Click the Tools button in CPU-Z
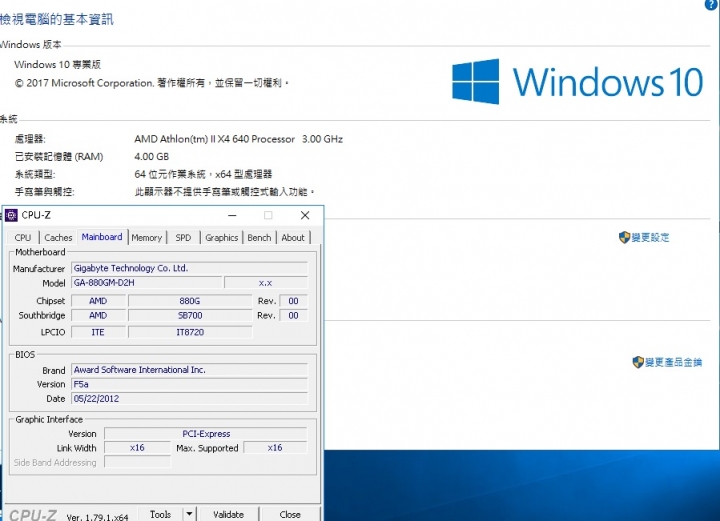Image resolution: width=720 pixels, height=521 pixels. [160, 514]
